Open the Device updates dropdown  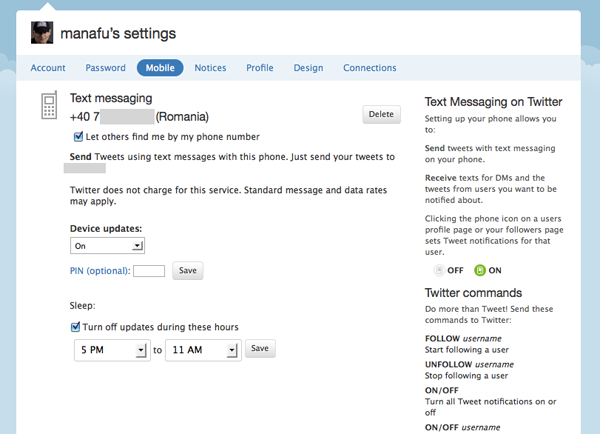point(107,246)
